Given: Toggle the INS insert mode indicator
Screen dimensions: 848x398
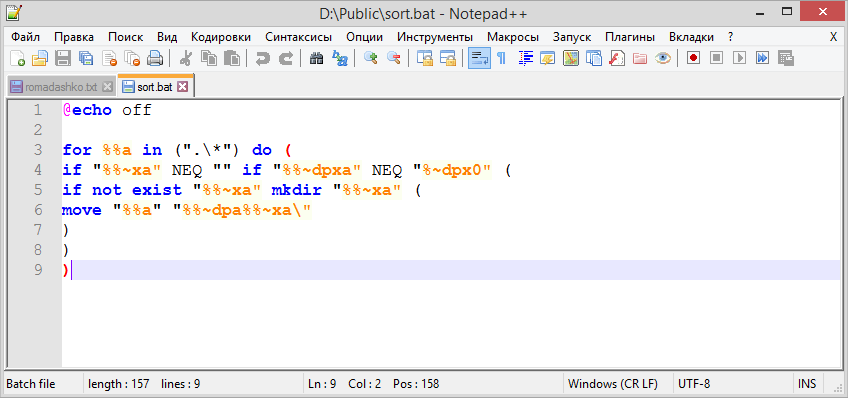Looking at the screenshot, I should pos(807,384).
